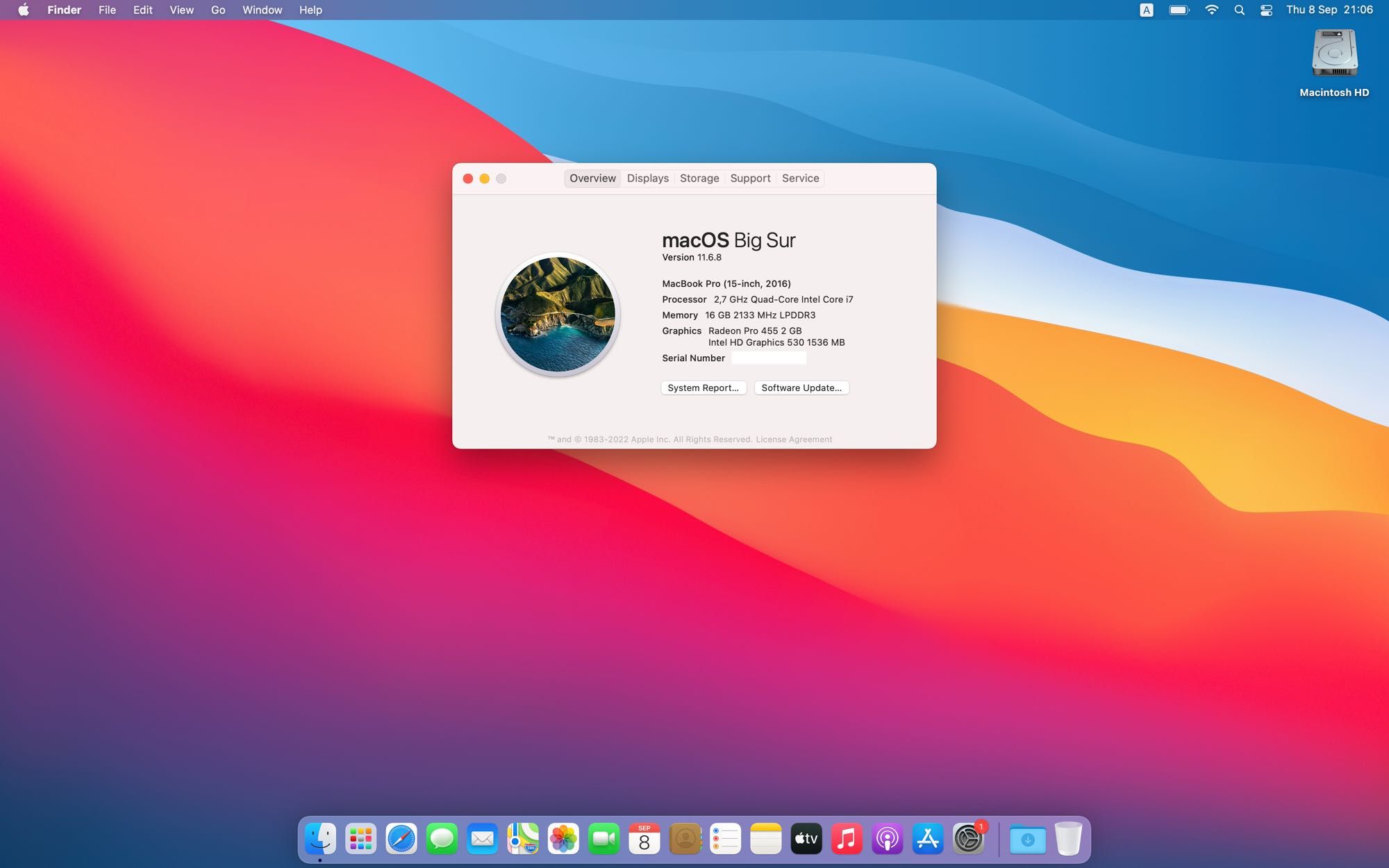Open the Go menu
1389x868 pixels.
pyautogui.click(x=218, y=10)
